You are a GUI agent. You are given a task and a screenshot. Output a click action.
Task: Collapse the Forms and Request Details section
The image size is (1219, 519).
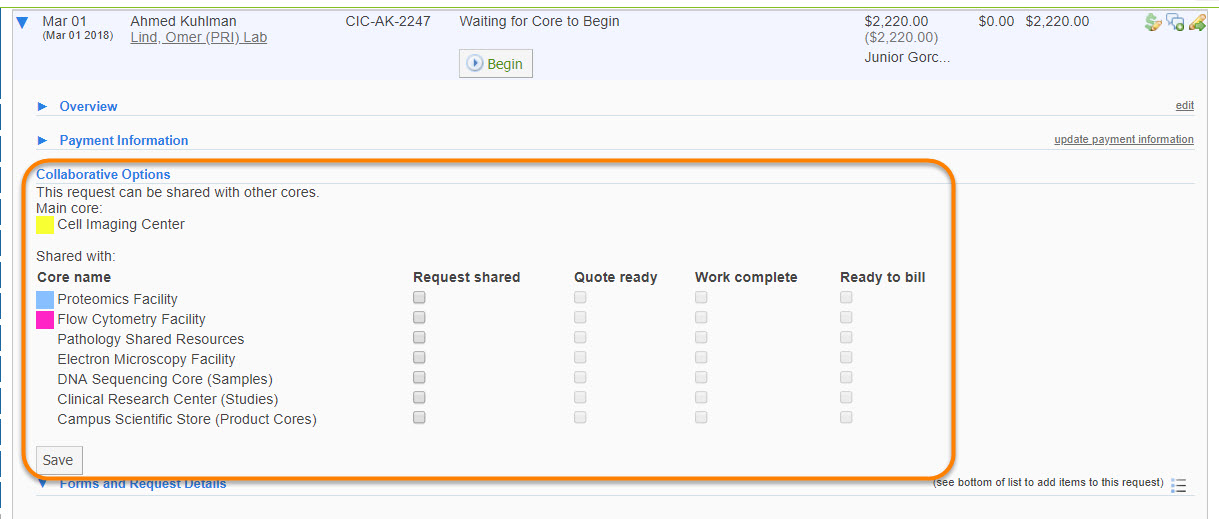(x=42, y=484)
